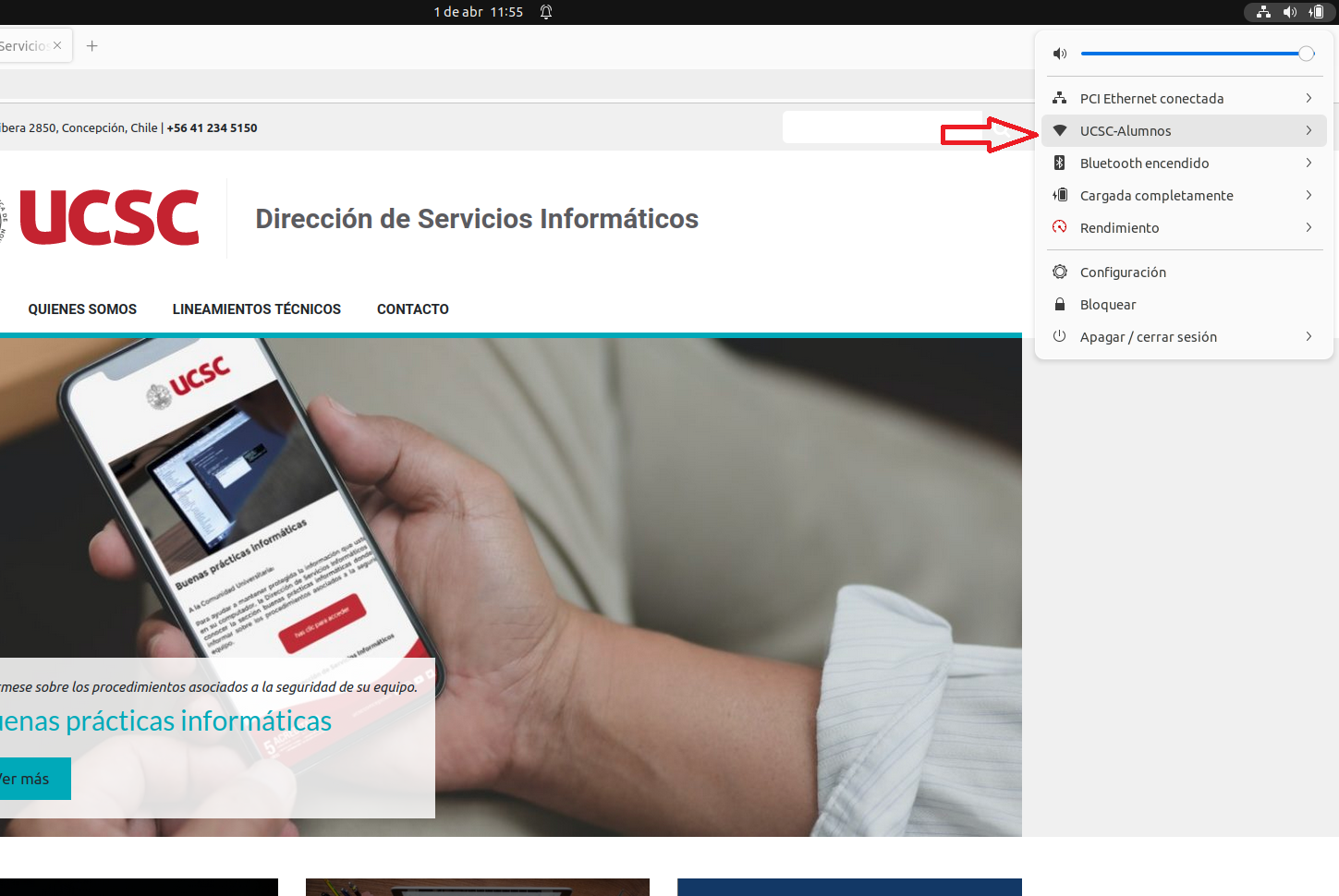Screen dimensions: 1339x896
Task: Open the clock and date in top bar
Action: pos(479,12)
